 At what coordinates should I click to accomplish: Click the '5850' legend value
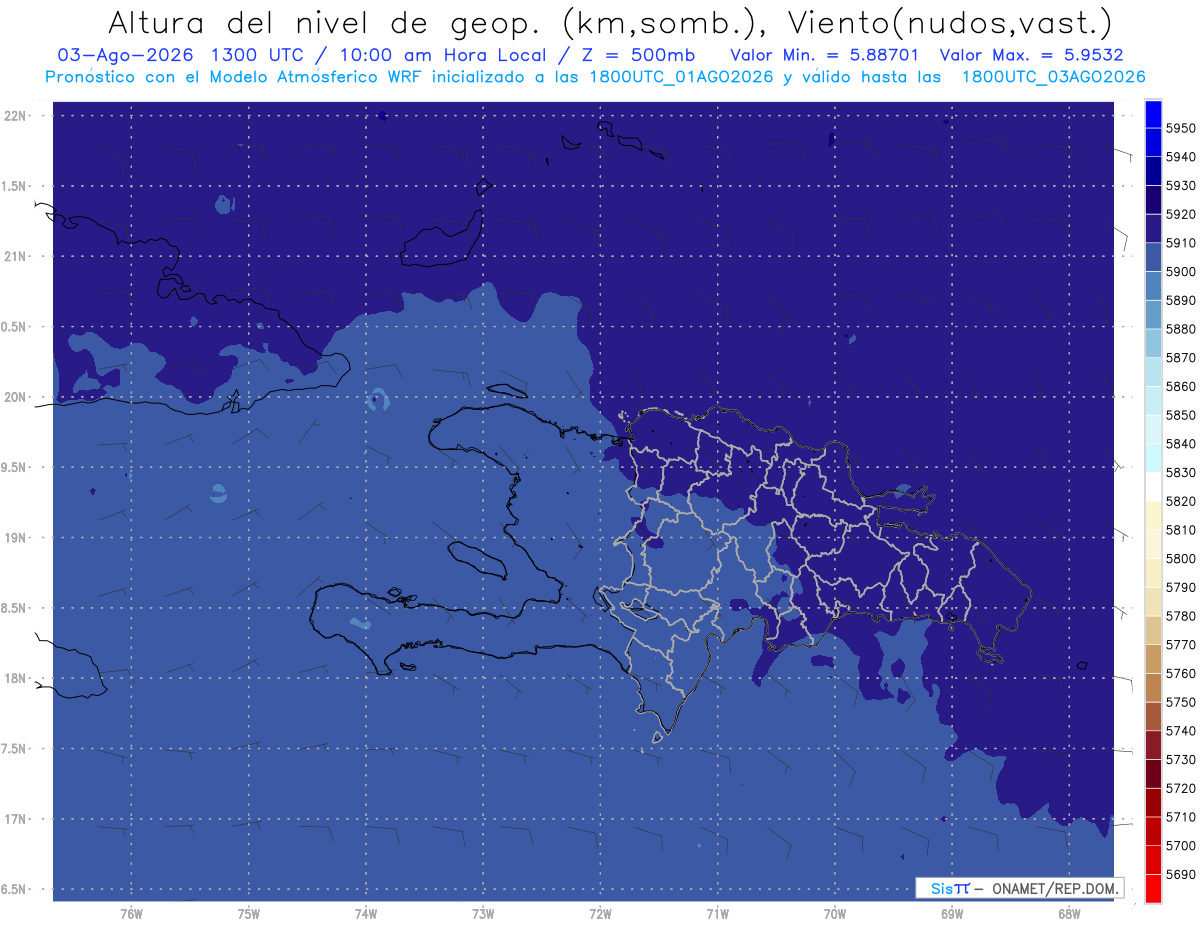pos(1180,415)
